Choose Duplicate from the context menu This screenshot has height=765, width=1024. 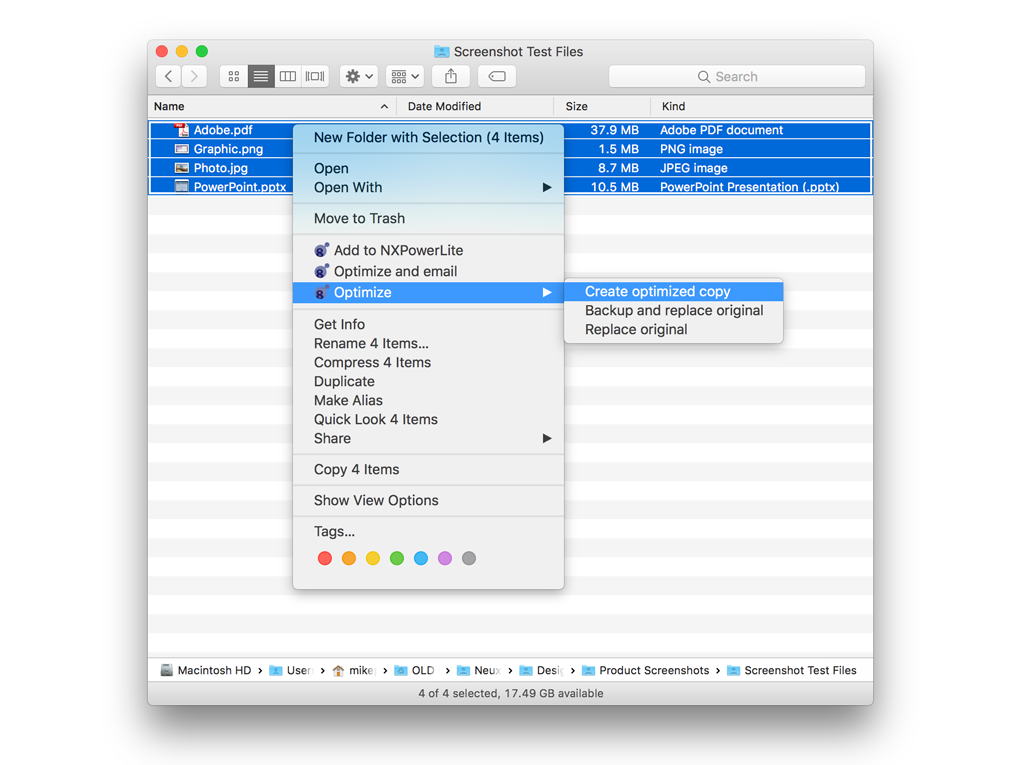[428, 382]
